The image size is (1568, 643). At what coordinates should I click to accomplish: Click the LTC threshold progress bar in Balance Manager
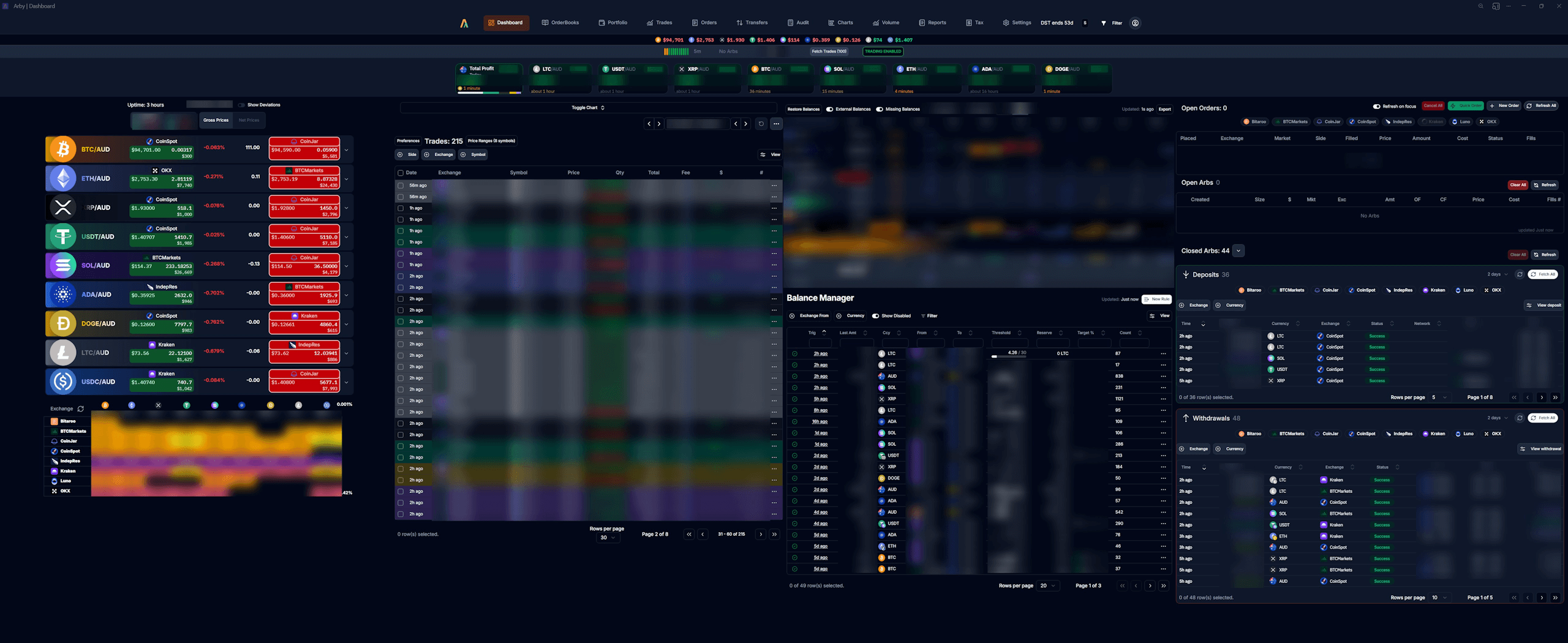(1009, 356)
